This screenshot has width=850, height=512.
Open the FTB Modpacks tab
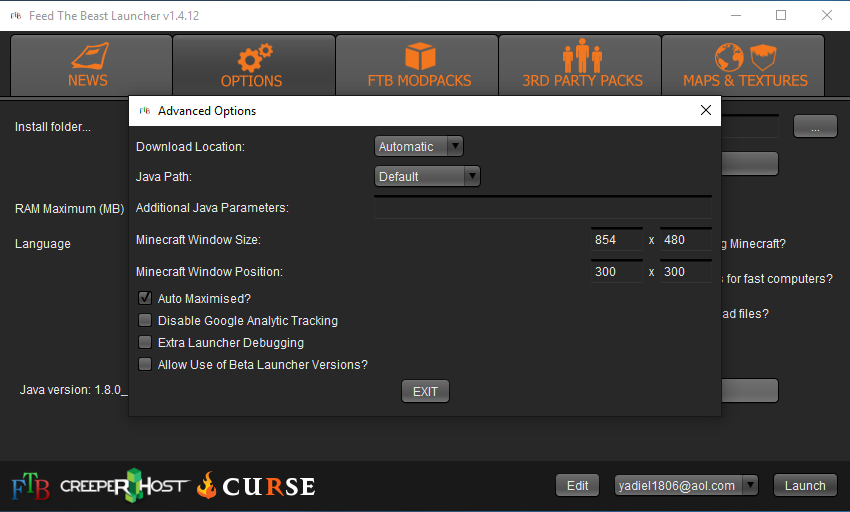(417, 66)
